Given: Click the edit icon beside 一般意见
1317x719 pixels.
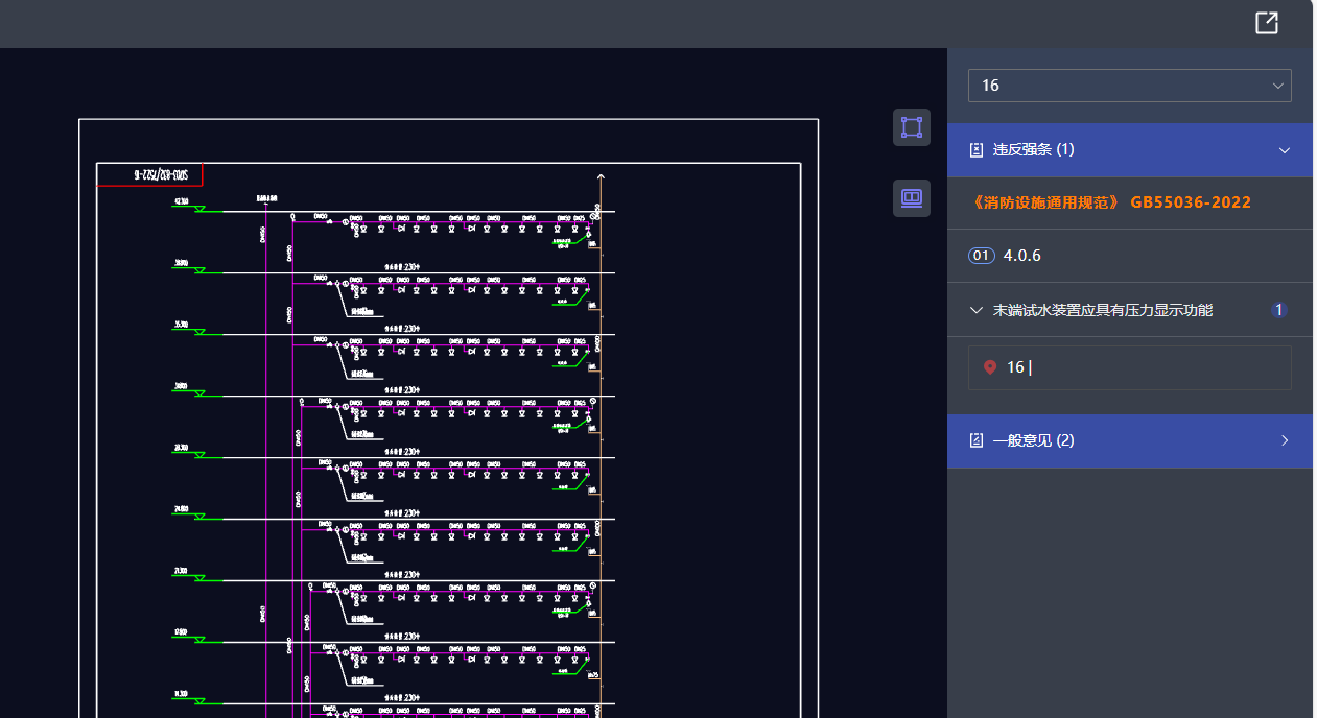Looking at the screenshot, I should 977,441.
